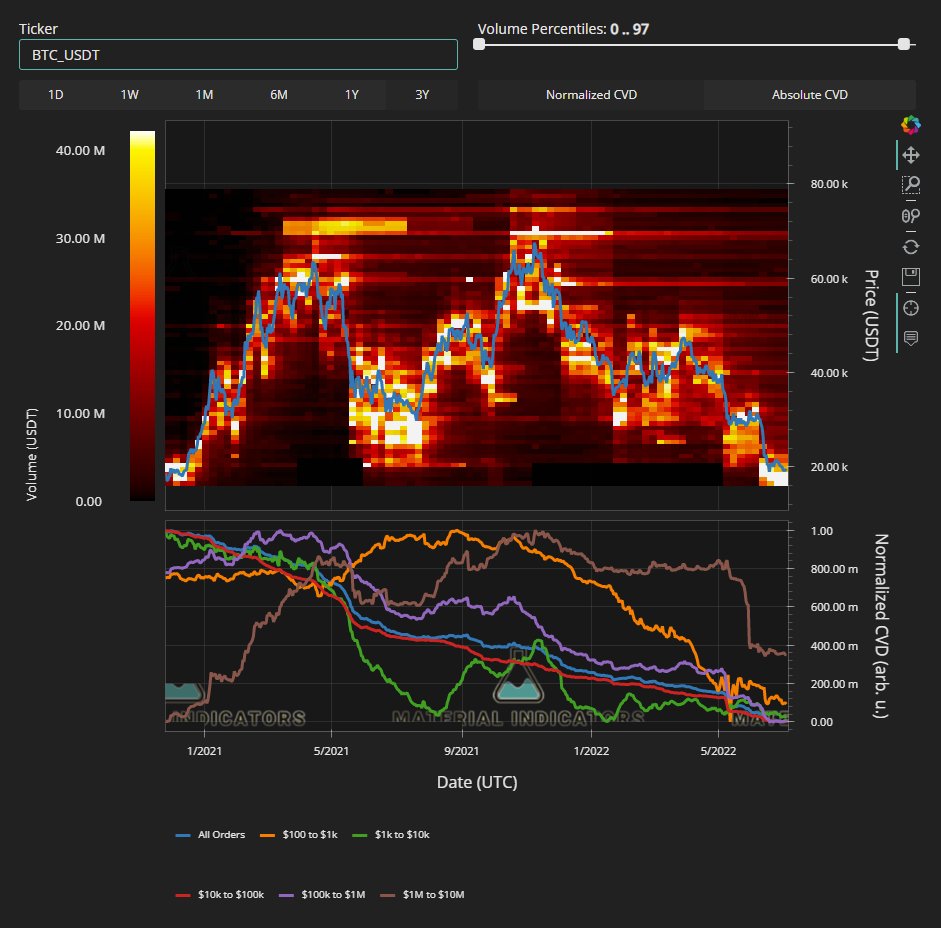Toggle the $10k to $100k legend entry
This screenshot has height=928, width=941.
pos(220,894)
